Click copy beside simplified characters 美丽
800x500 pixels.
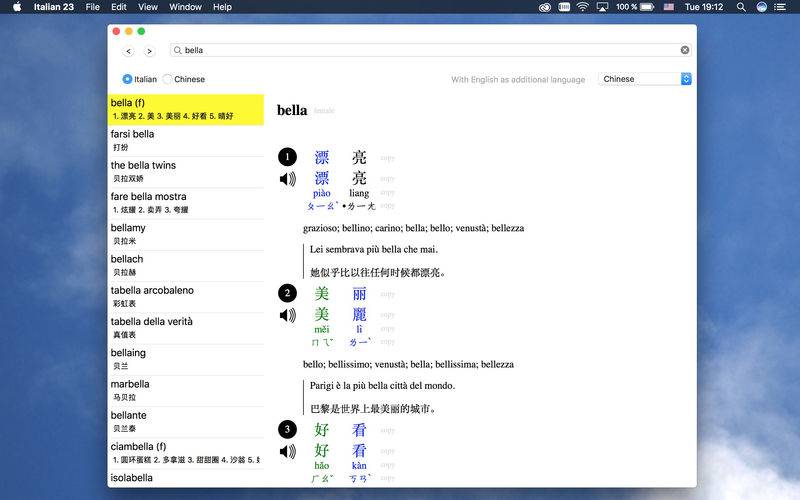[x=387, y=294]
